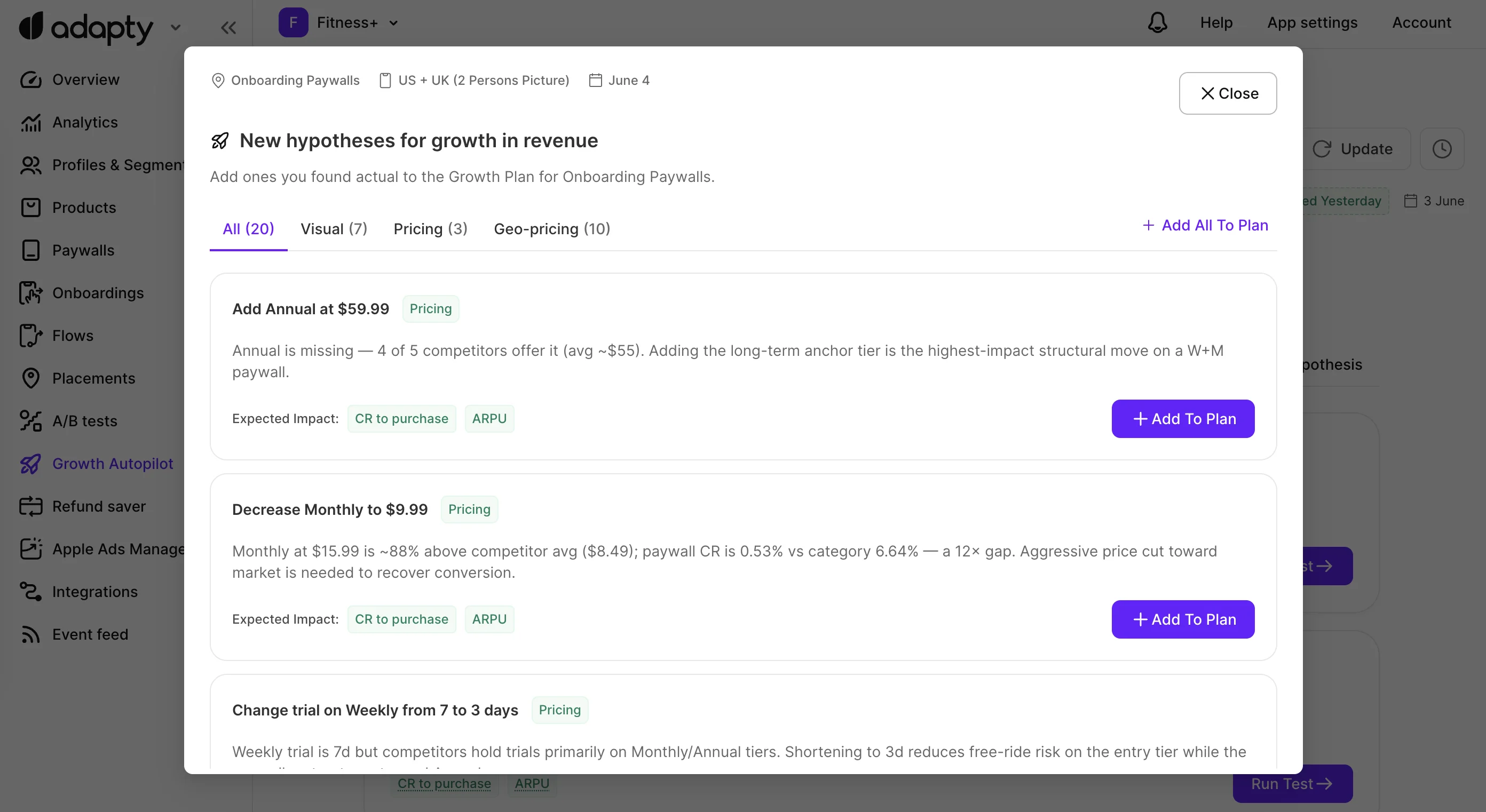Image resolution: width=1486 pixels, height=812 pixels.
Task: Open Placements via the pin icon
Action: click(30, 378)
